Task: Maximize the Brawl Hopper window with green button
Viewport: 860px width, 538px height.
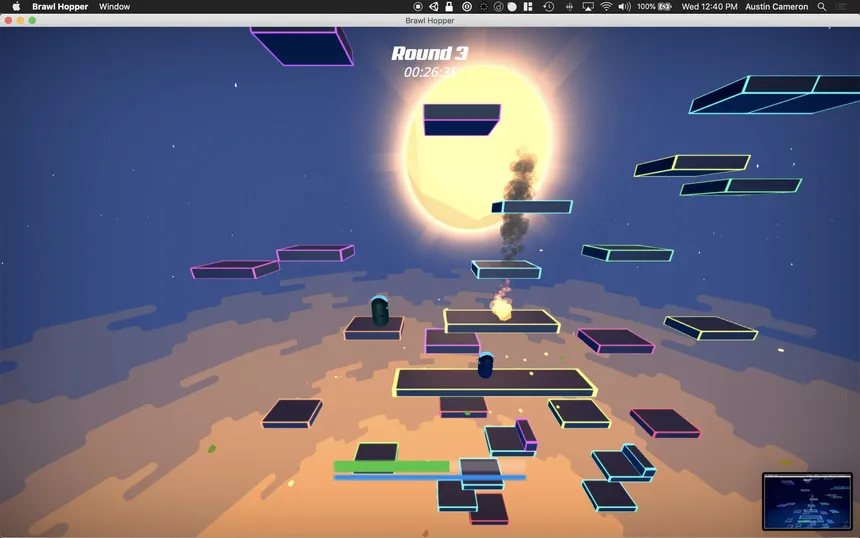Action: pyautogui.click(x=32, y=20)
